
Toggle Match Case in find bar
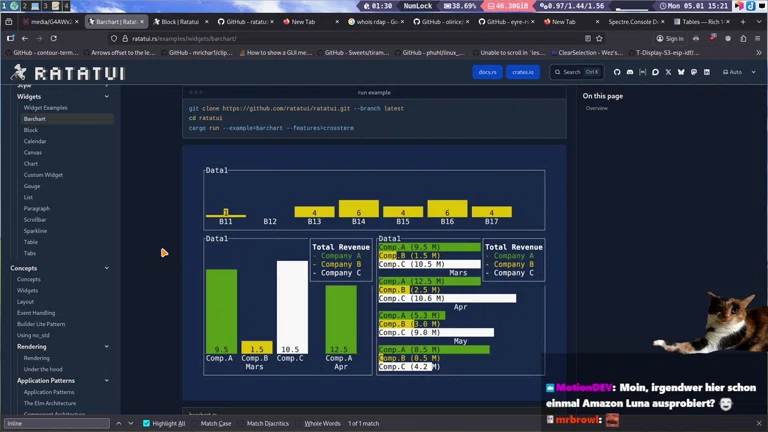tap(215, 424)
